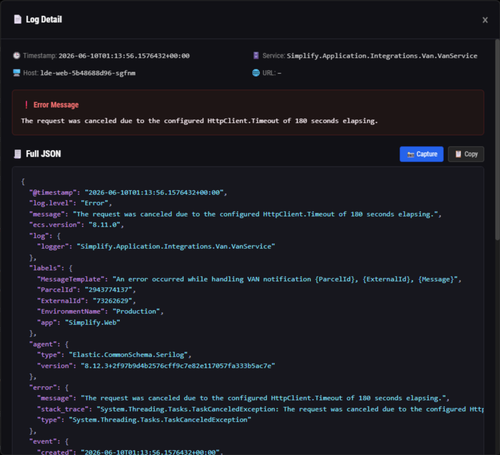
Task: Click the "log.level": "Error" line
Action: tap(70, 203)
